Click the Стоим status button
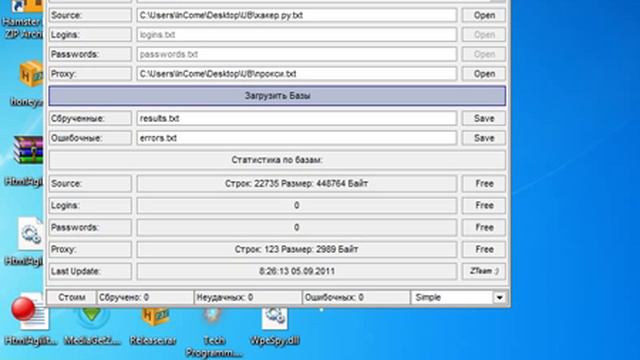 [71, 298]
